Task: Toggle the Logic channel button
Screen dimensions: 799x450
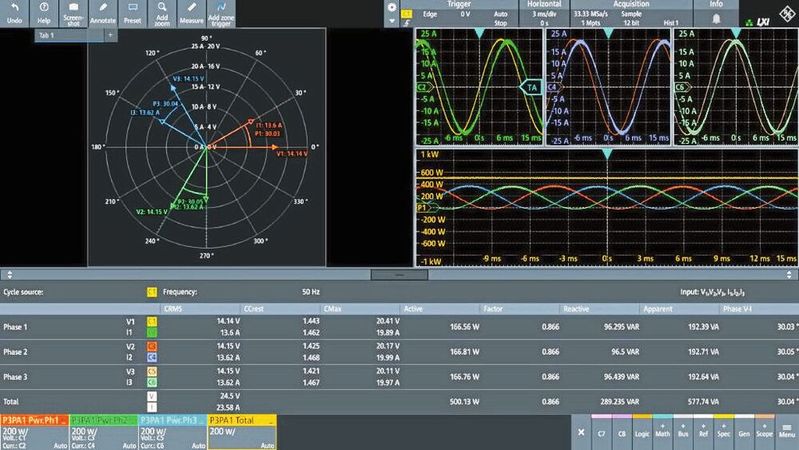Action: (x=642, y=432)
